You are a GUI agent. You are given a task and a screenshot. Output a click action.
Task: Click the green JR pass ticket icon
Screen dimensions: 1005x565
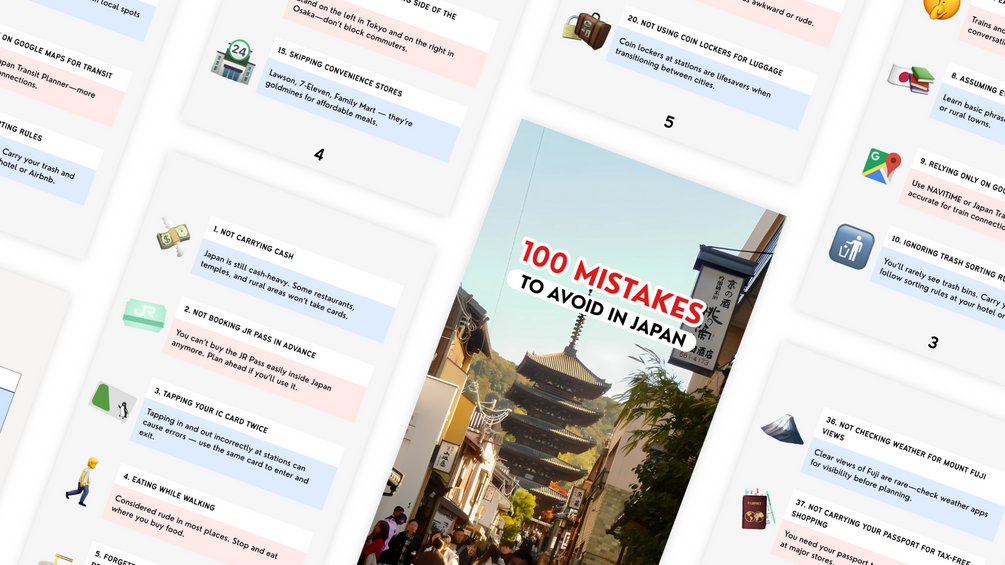point(145,315)
